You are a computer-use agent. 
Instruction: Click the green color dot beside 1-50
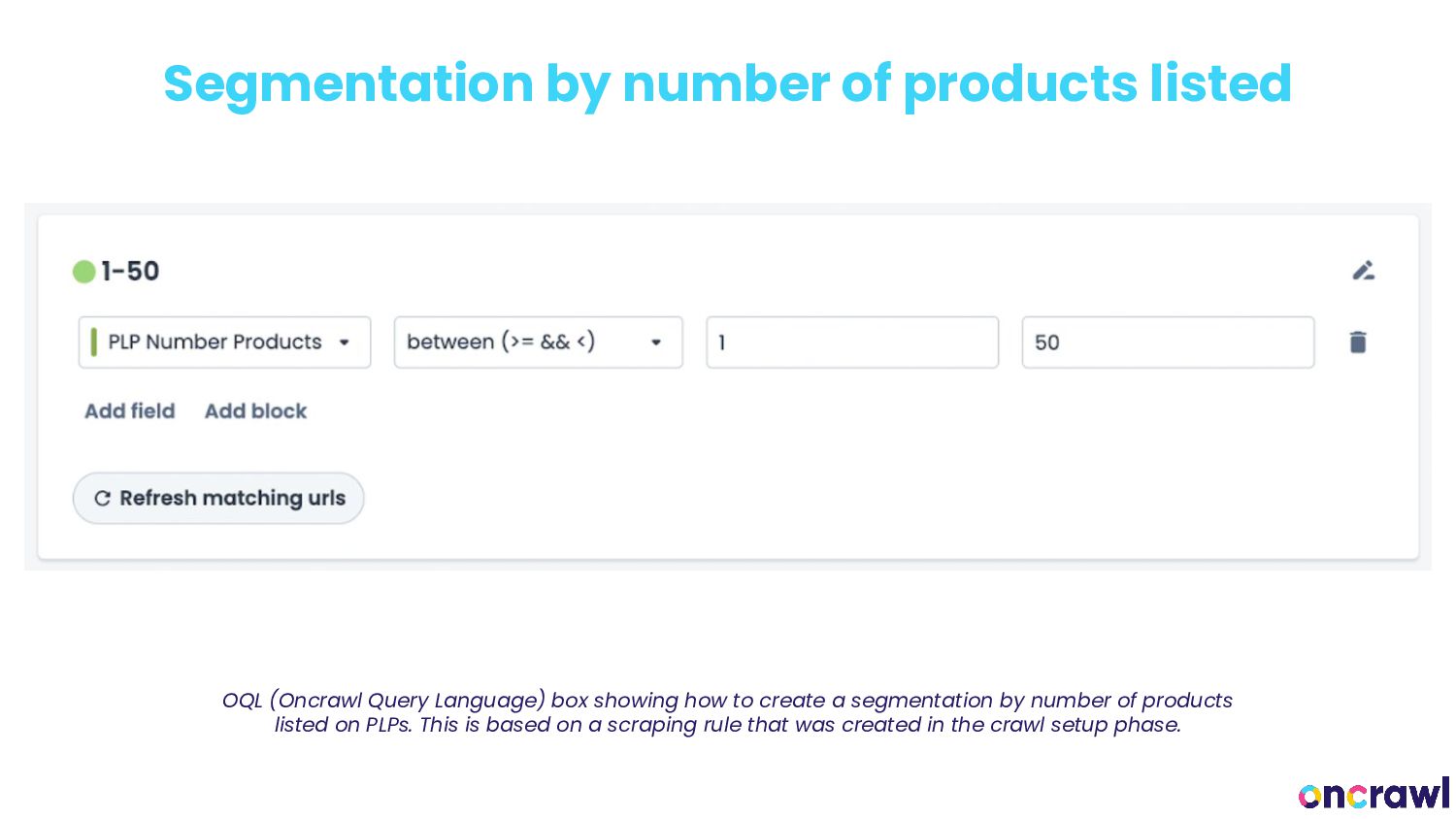pos(84,272)
